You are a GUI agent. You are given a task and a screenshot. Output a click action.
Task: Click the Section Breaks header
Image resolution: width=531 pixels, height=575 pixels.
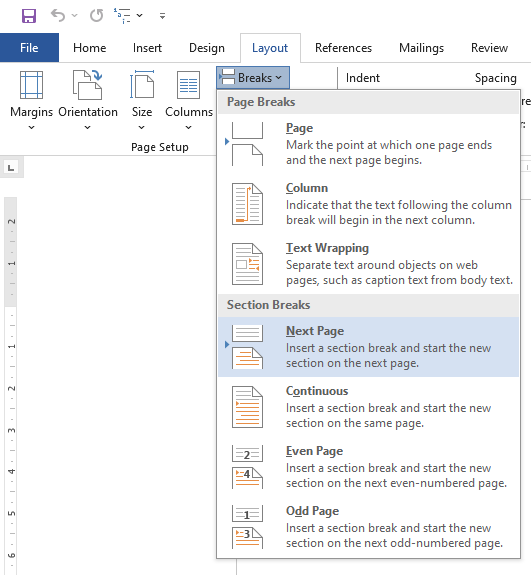click(x=369, y=305)
